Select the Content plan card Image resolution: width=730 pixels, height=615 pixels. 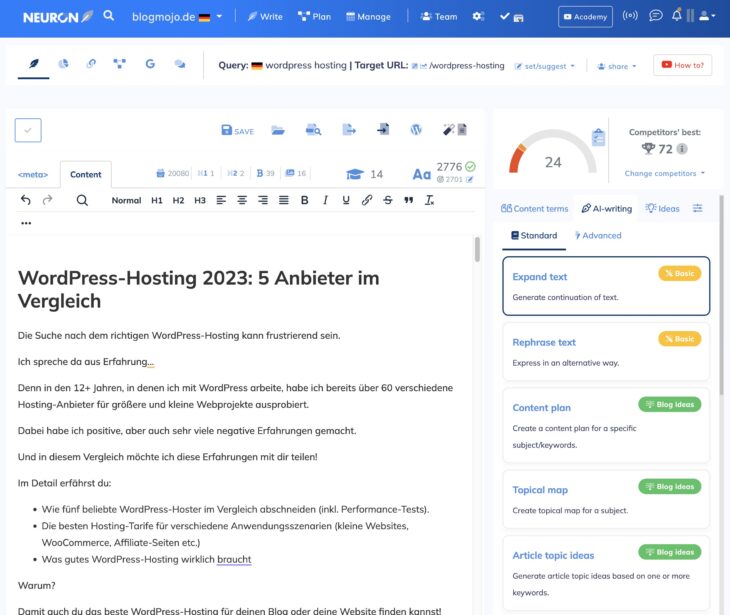(x=606, y=425)
